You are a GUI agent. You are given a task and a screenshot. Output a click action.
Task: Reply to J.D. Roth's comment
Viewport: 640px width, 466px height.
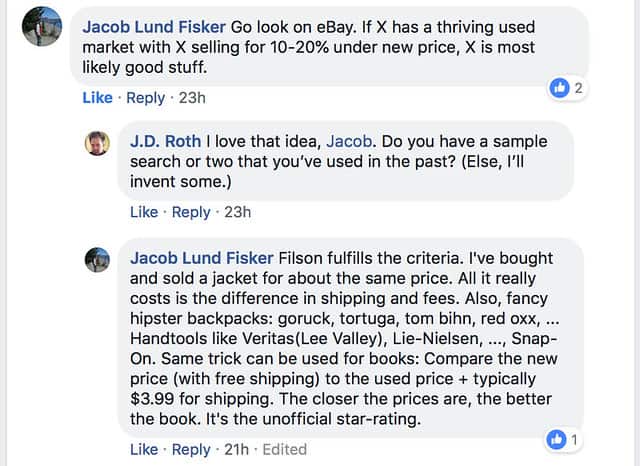click(191, 212)
